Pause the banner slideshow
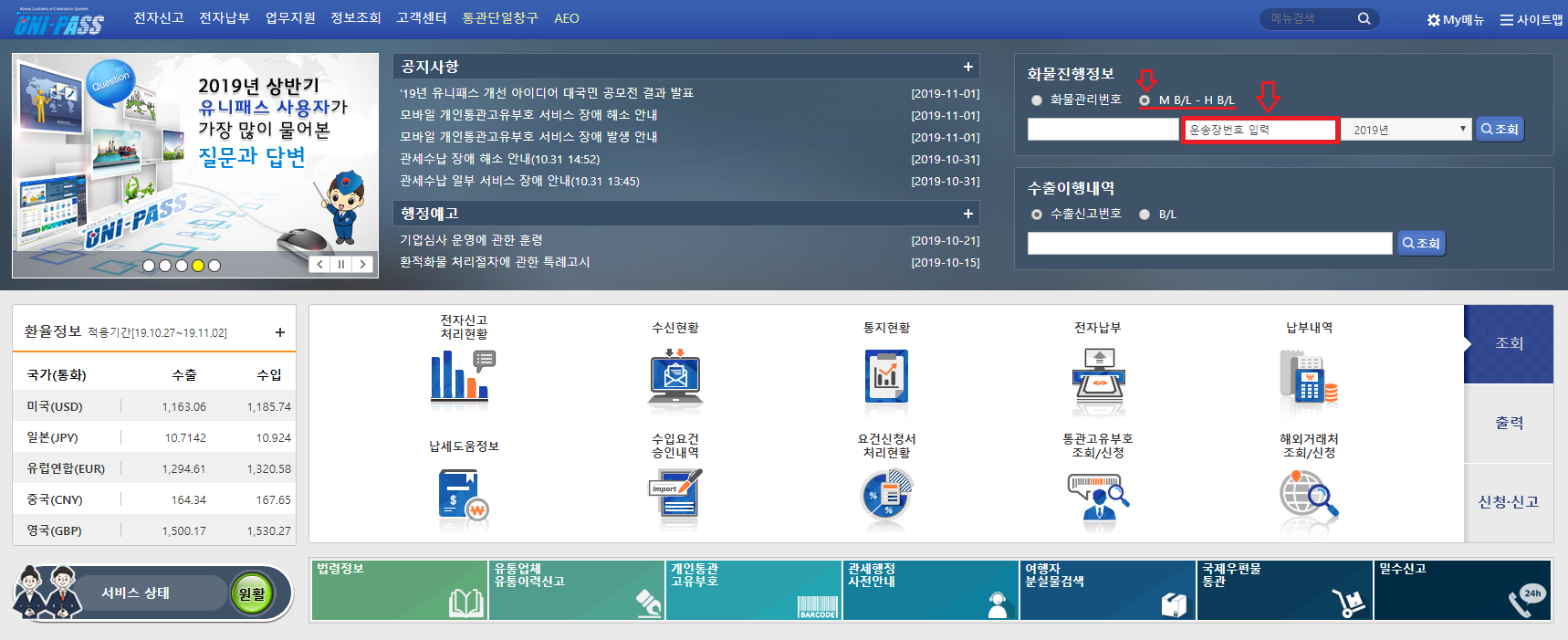Screen dimensions: 1568x640 (x=341, y=264)
